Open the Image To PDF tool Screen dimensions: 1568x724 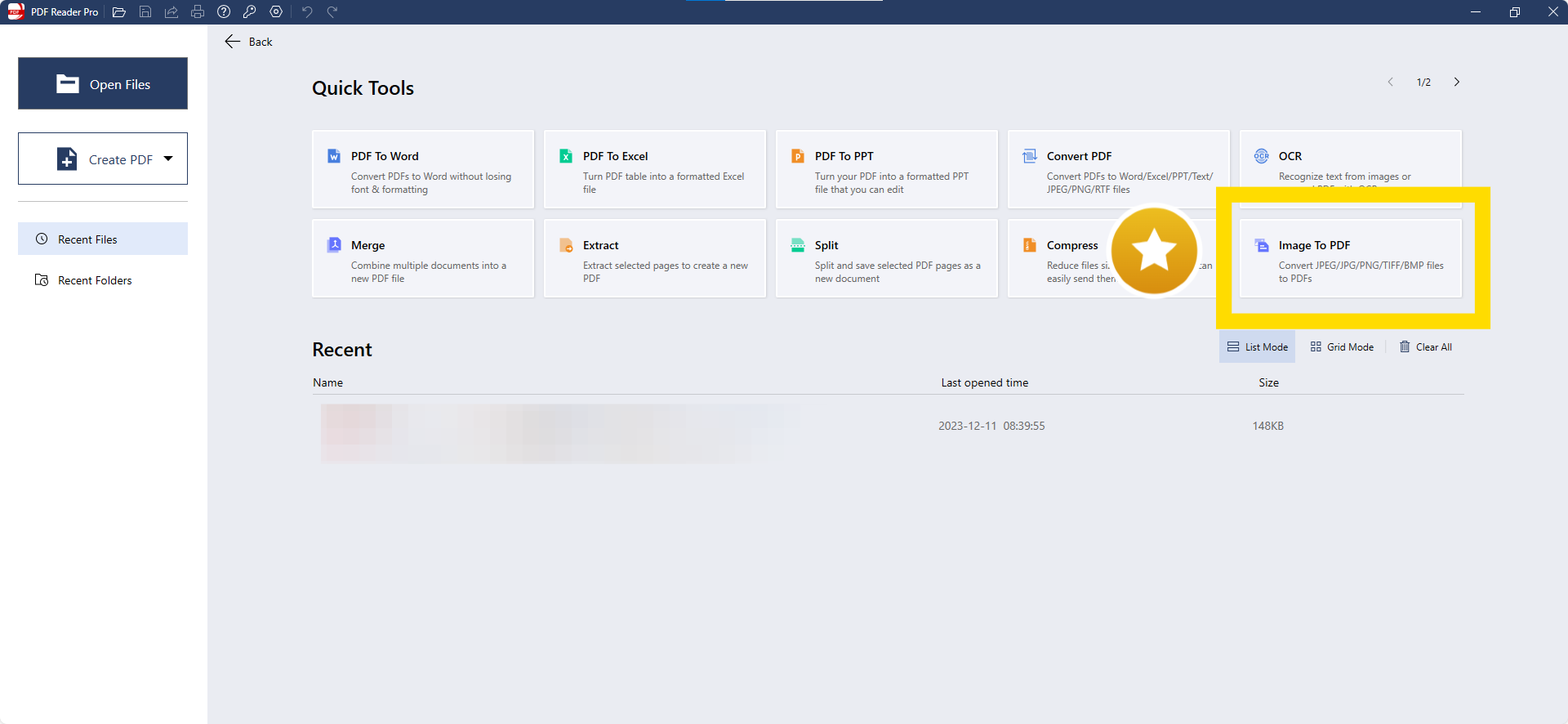[1350, 258]
